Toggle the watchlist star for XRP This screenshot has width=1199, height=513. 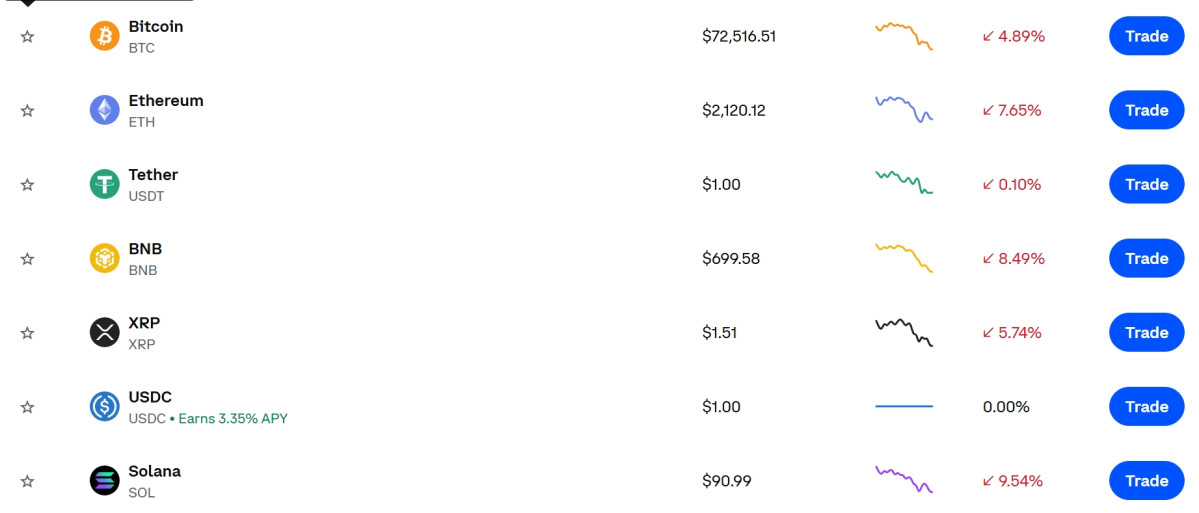[x=28, y=333]
